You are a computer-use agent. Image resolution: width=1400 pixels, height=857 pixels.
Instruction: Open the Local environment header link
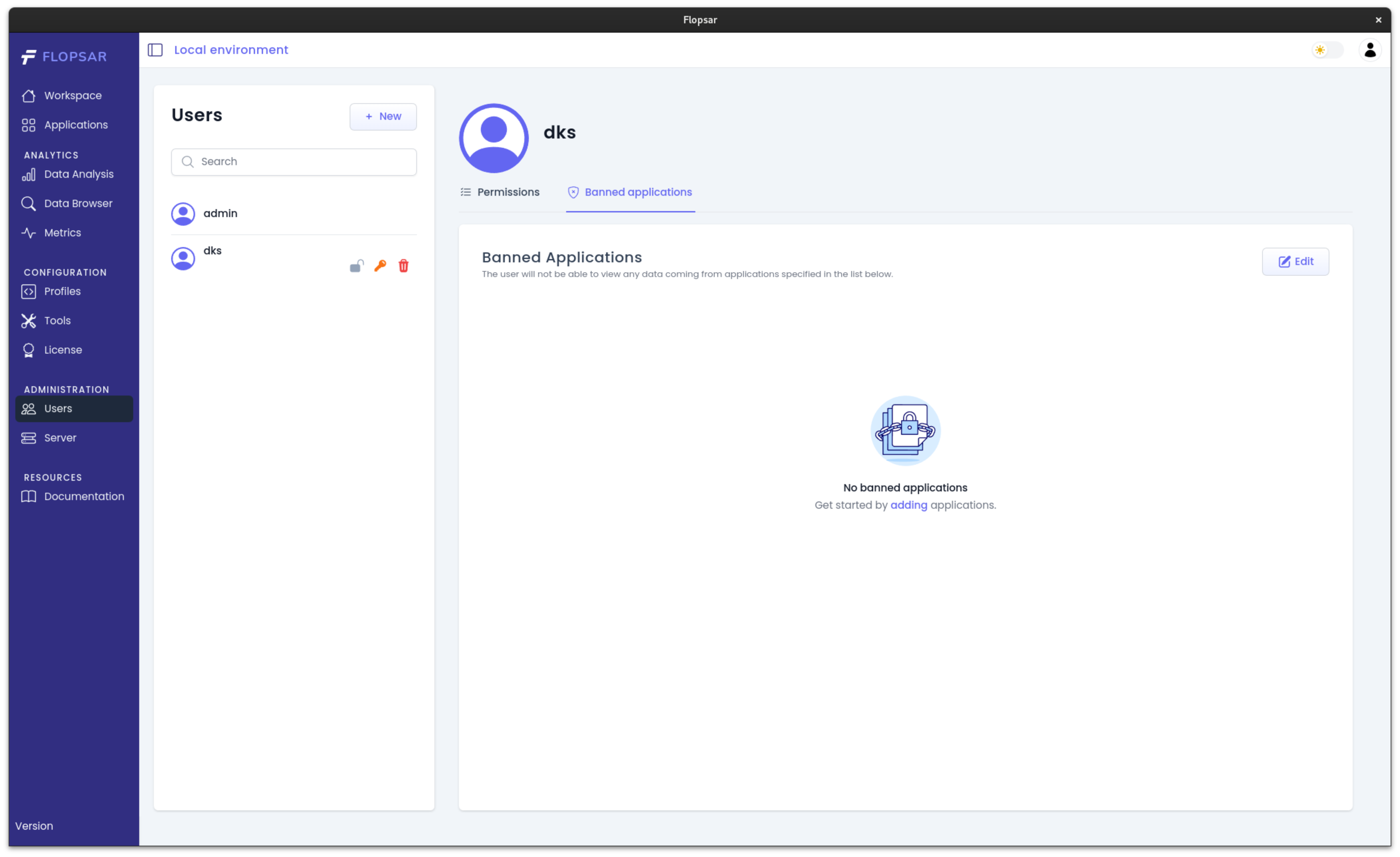[x=231, y=50]
